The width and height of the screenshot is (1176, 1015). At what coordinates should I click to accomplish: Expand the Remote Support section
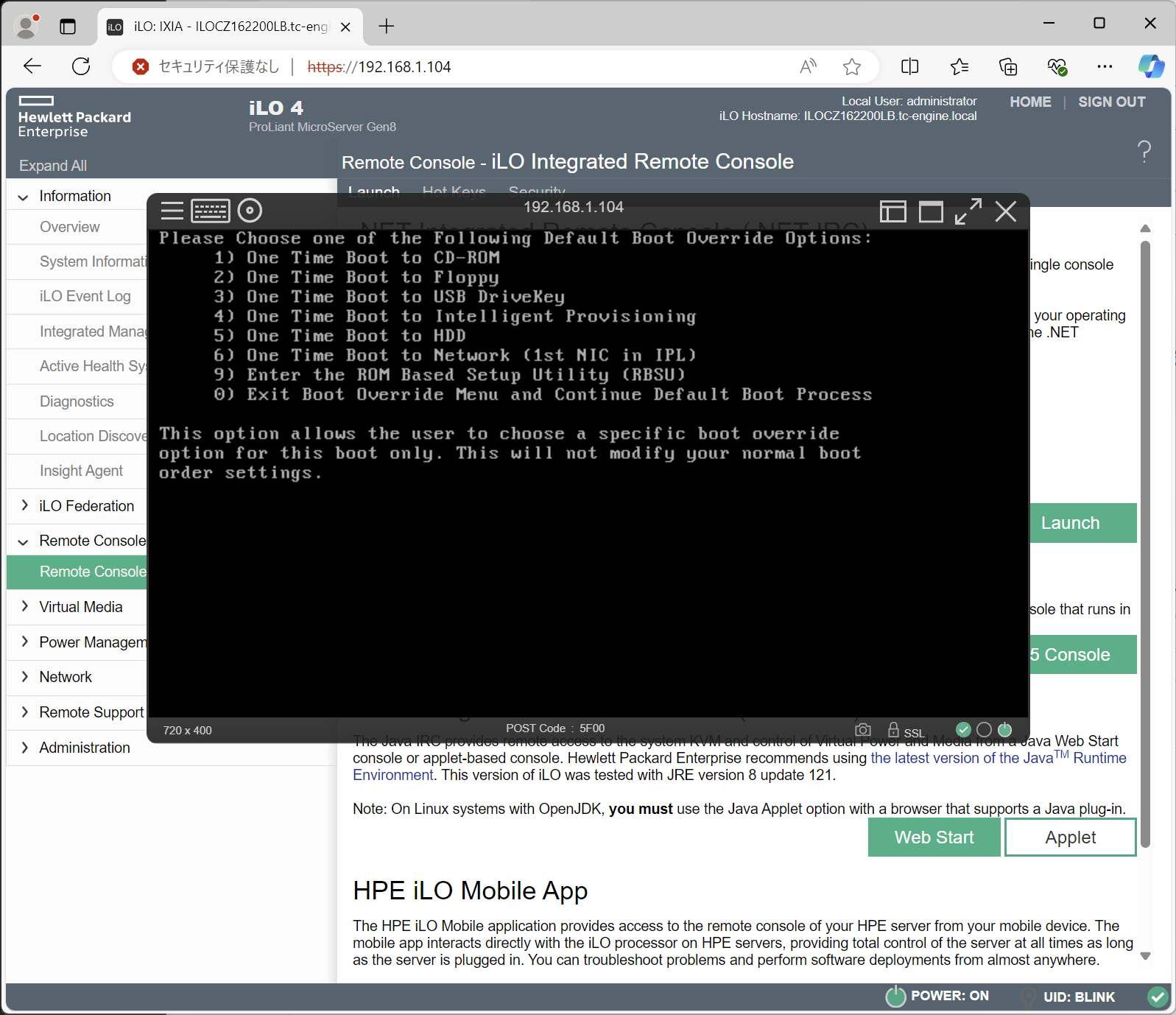point(24,712)
